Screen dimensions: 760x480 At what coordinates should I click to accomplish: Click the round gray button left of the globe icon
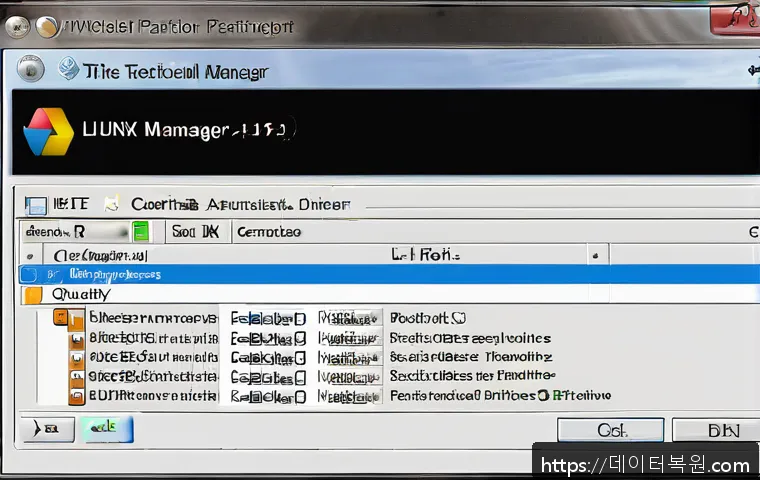click(31, 69)
